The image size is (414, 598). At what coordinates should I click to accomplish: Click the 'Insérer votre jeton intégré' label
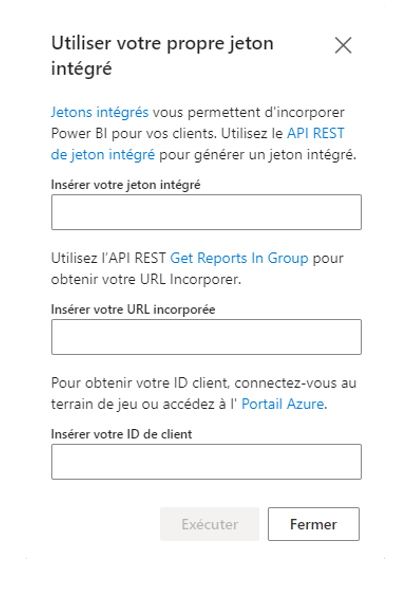click(x=126, y=185)
